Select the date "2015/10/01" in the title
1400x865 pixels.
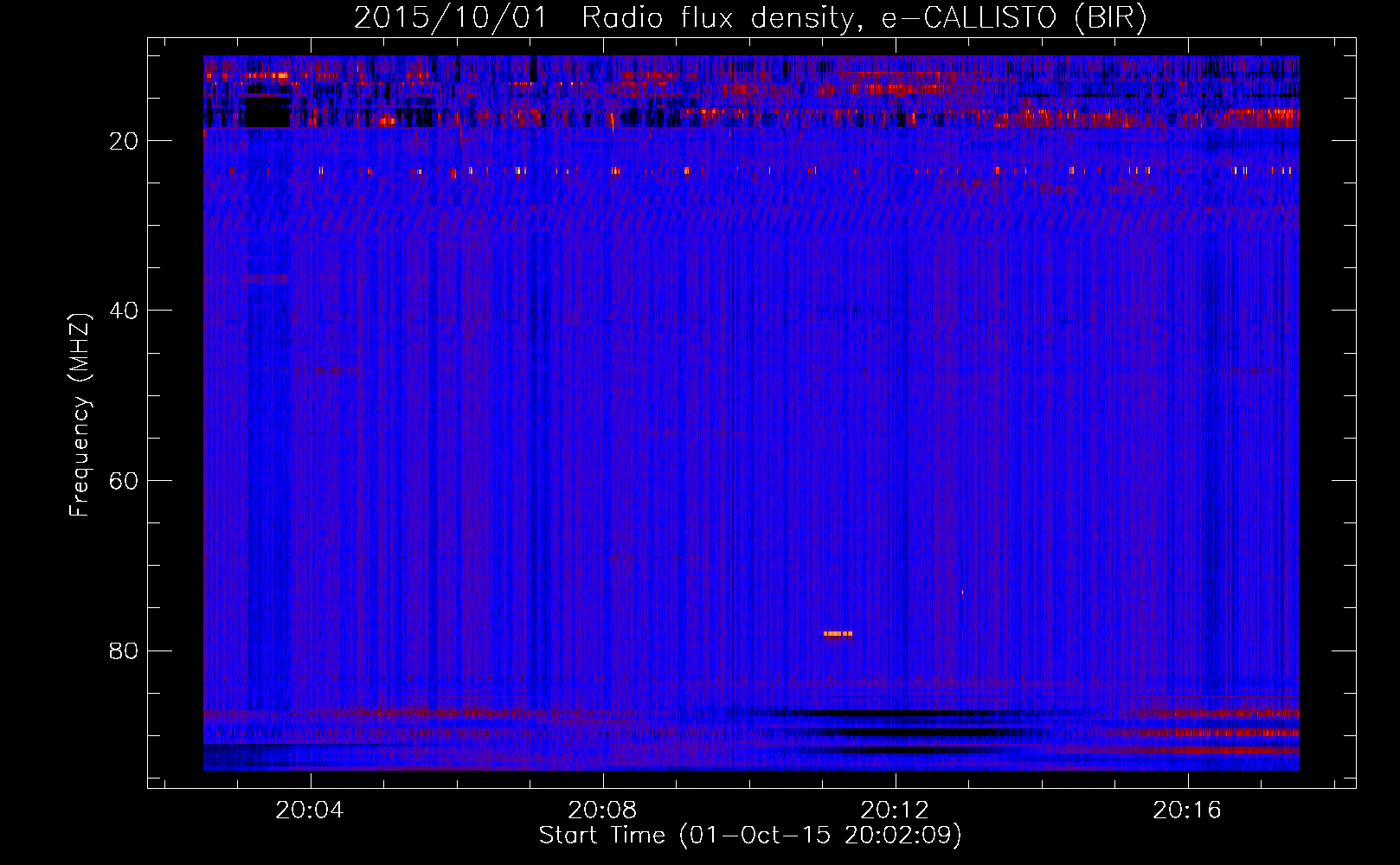(450, 18)
